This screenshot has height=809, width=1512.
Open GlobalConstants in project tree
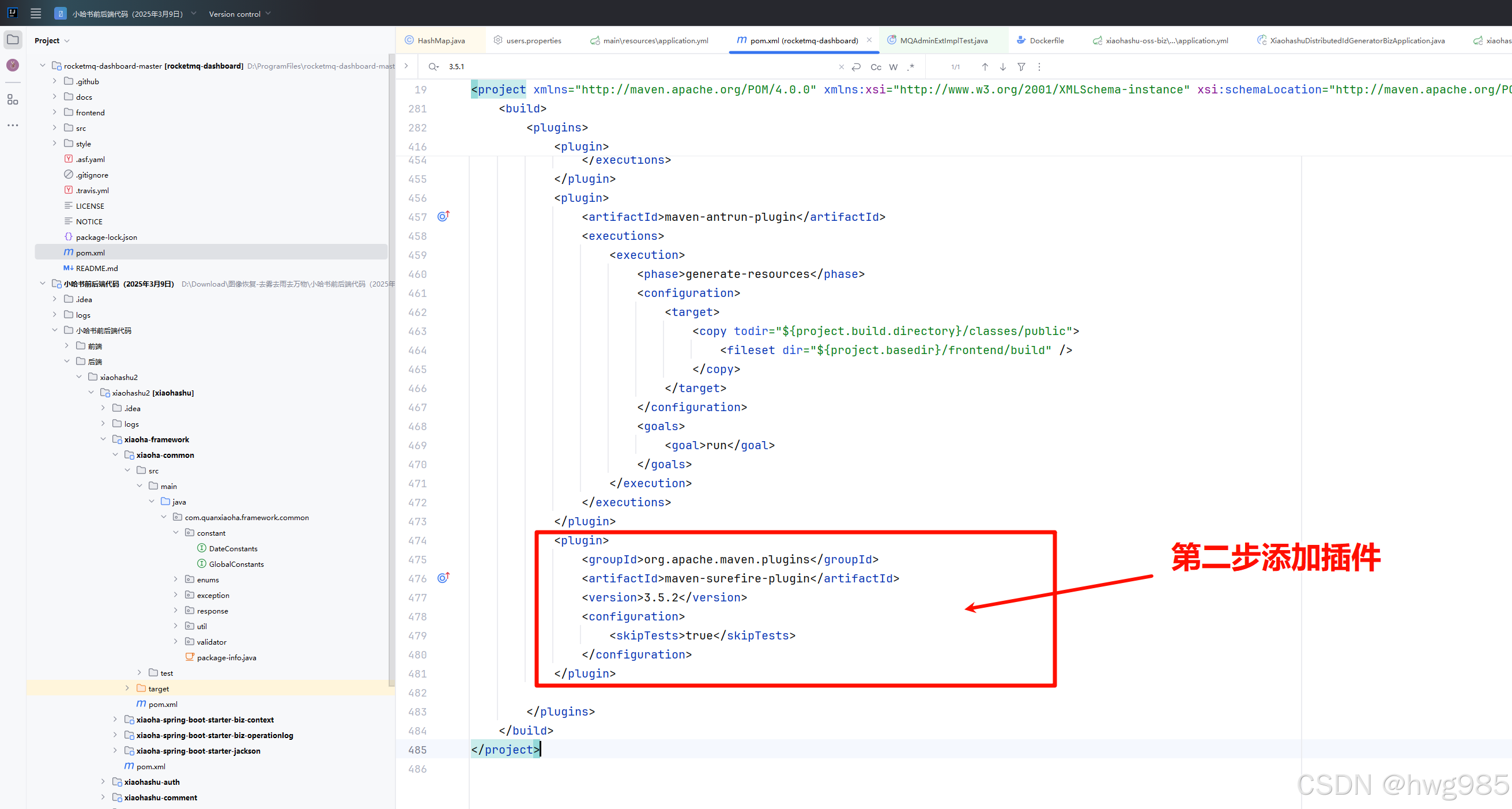click(236, 563)
